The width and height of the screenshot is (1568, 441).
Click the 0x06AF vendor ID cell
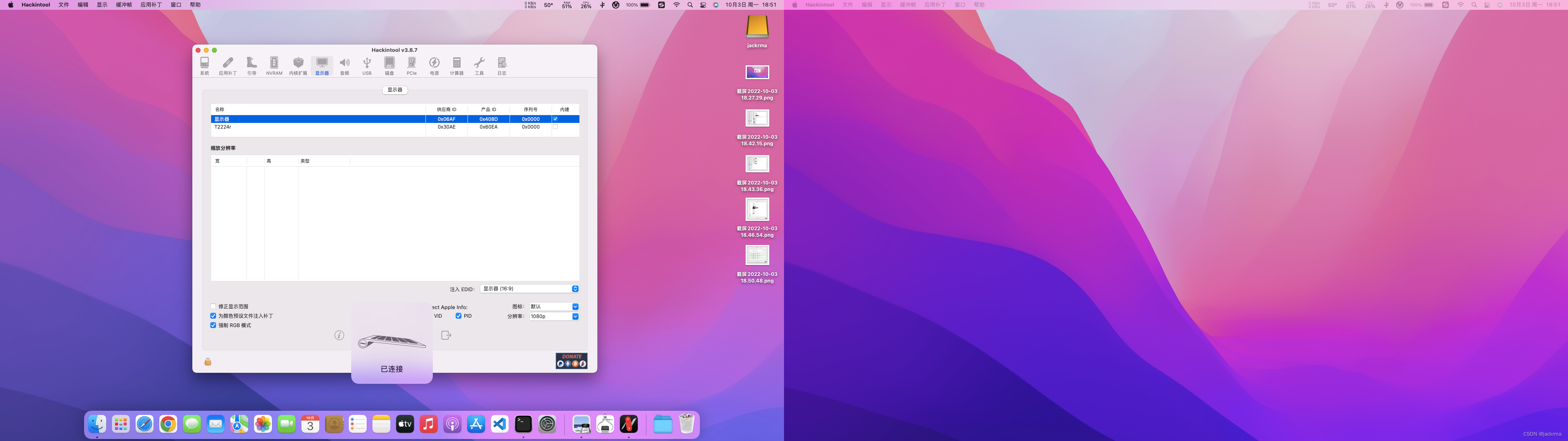coord(446,119)
